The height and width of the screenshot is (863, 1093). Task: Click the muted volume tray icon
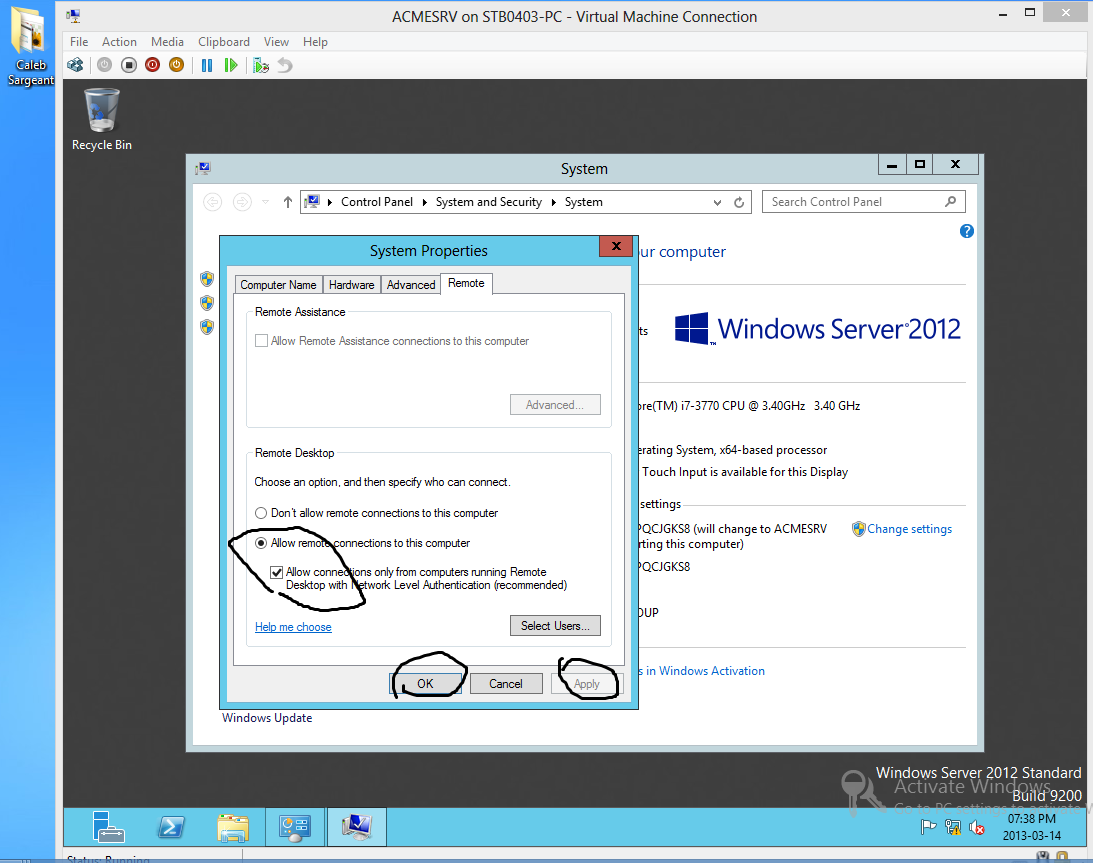pos(977,827)
